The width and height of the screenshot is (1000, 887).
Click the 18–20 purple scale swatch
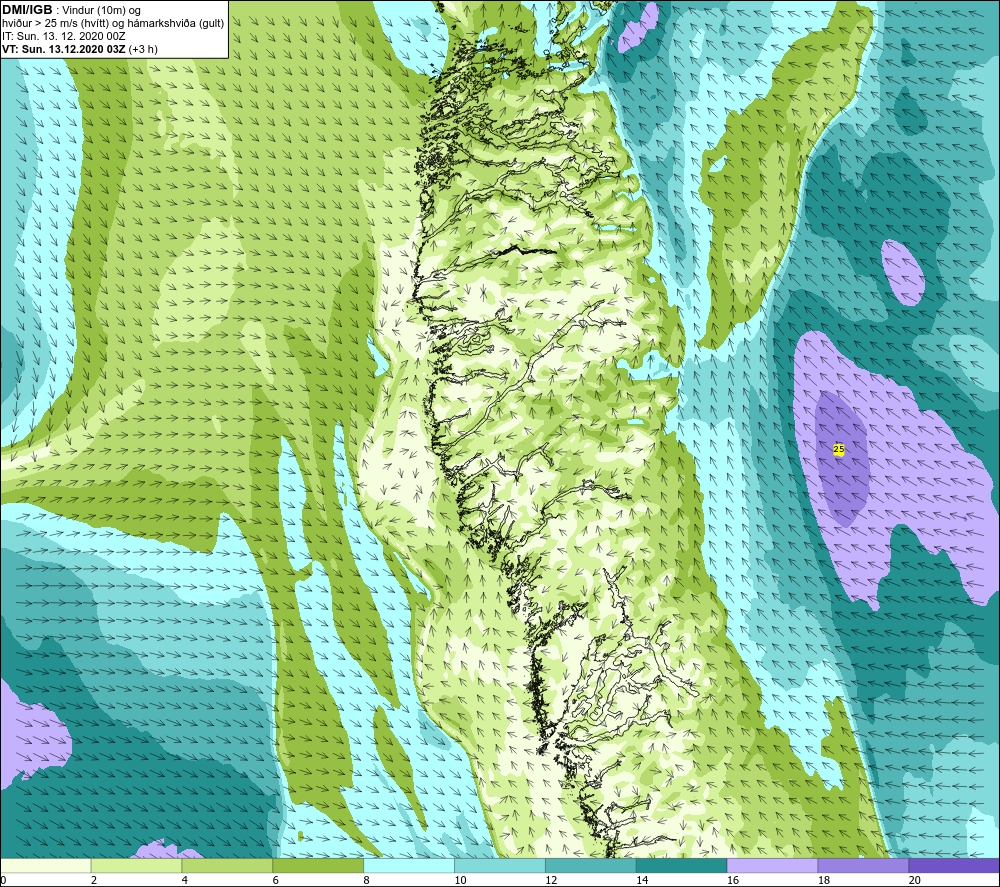(864, 865)
